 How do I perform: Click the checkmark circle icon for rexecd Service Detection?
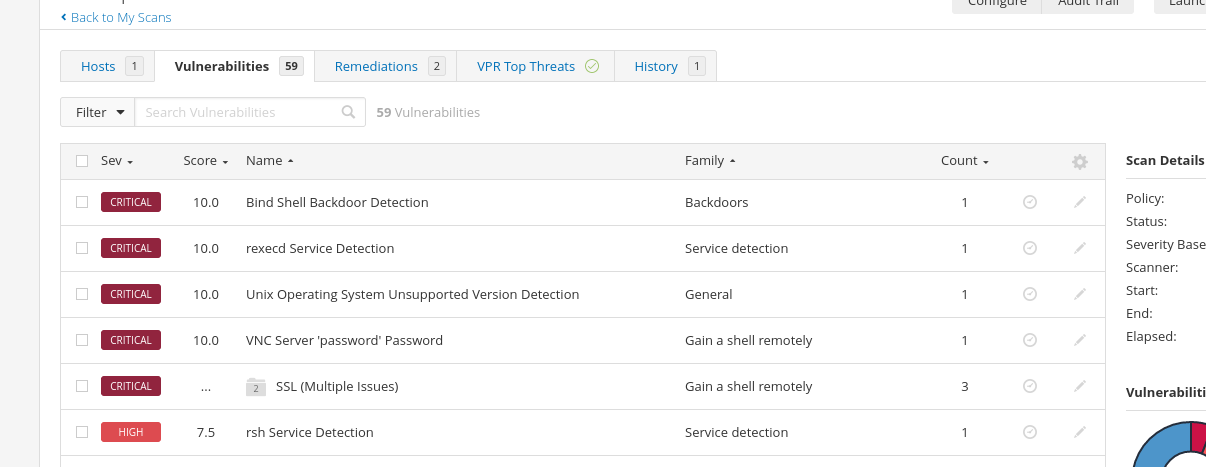(x=1030, y=248)
